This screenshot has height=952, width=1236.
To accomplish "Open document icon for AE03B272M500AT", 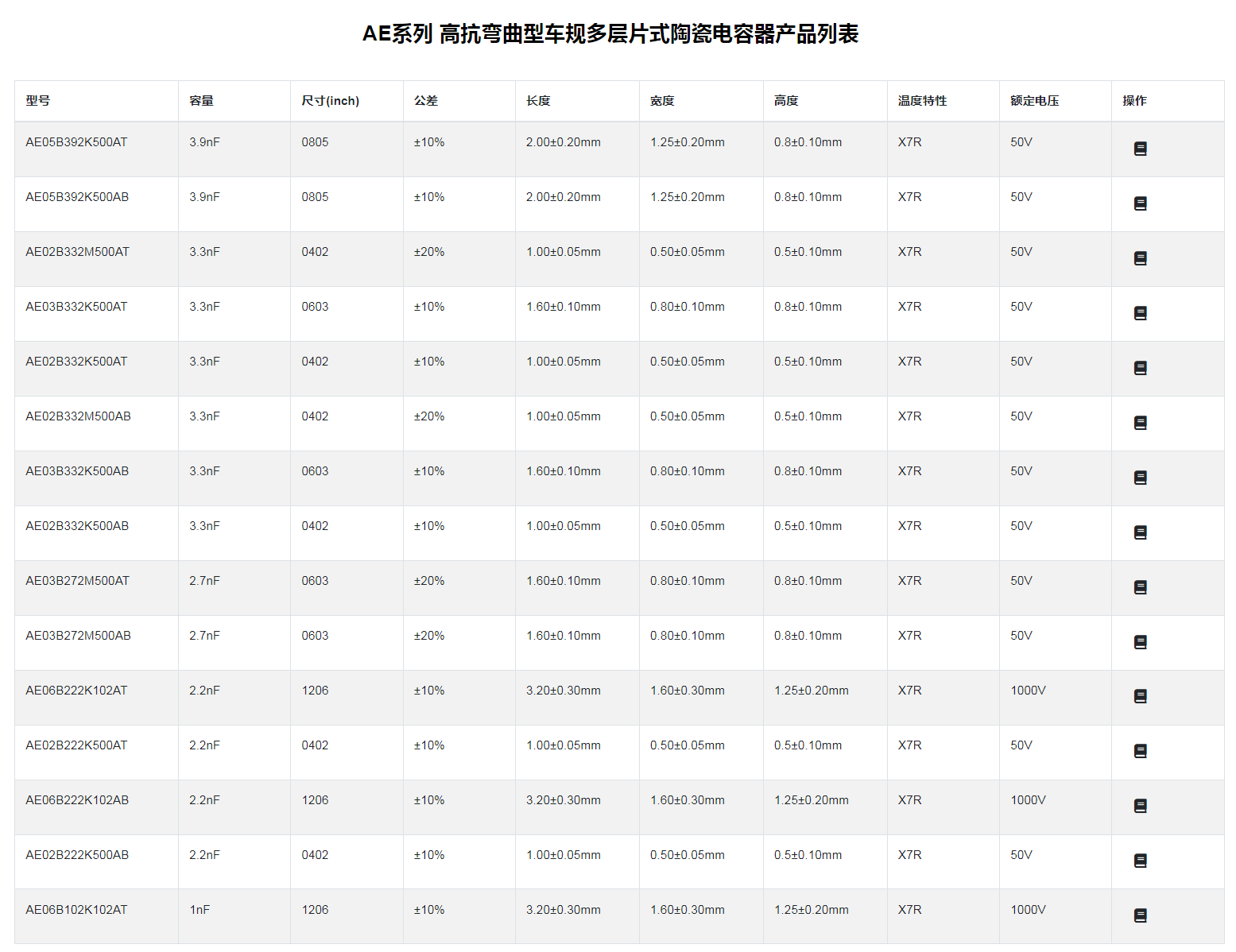I will coord(1140,587).
